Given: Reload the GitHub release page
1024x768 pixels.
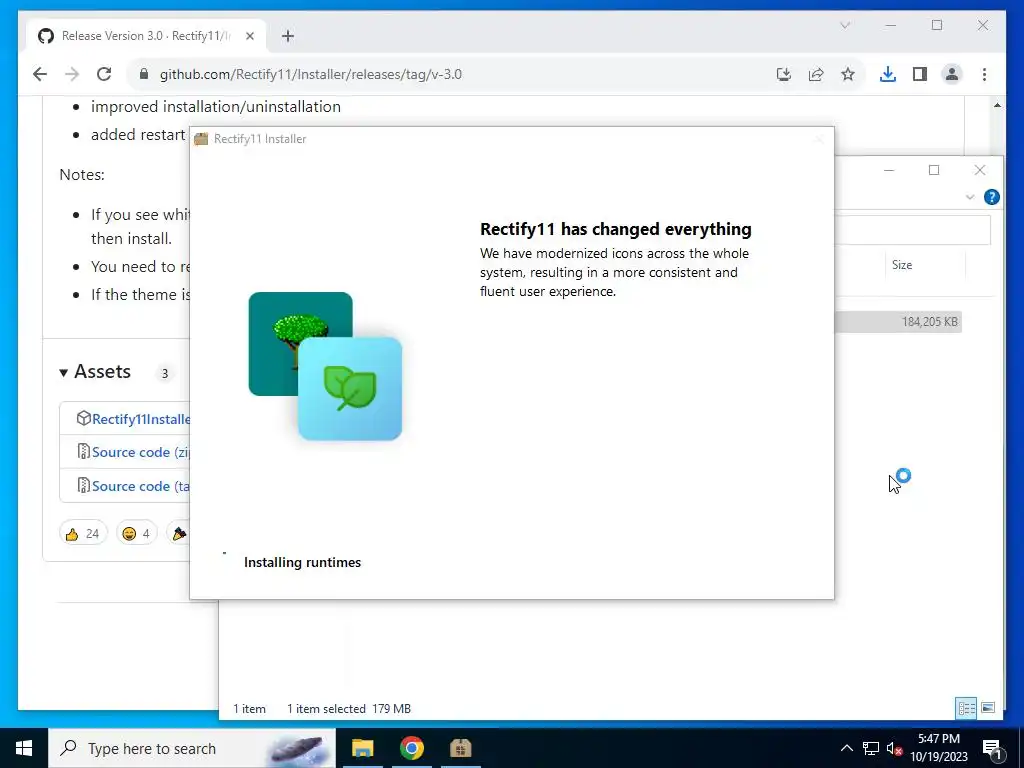Looking at the screenshot, I should (104, 74).
